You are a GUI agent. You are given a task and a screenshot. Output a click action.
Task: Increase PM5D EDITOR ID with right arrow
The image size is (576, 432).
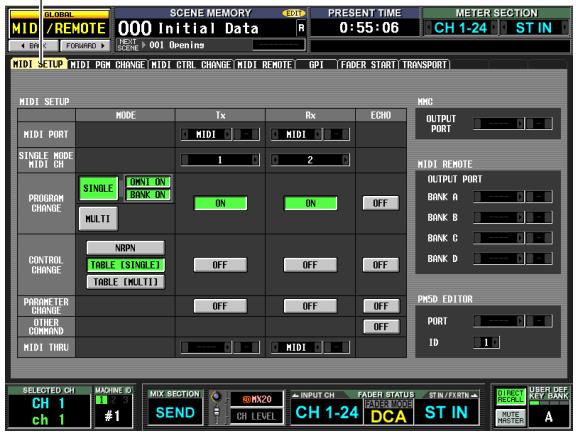(x=495, y=342)
